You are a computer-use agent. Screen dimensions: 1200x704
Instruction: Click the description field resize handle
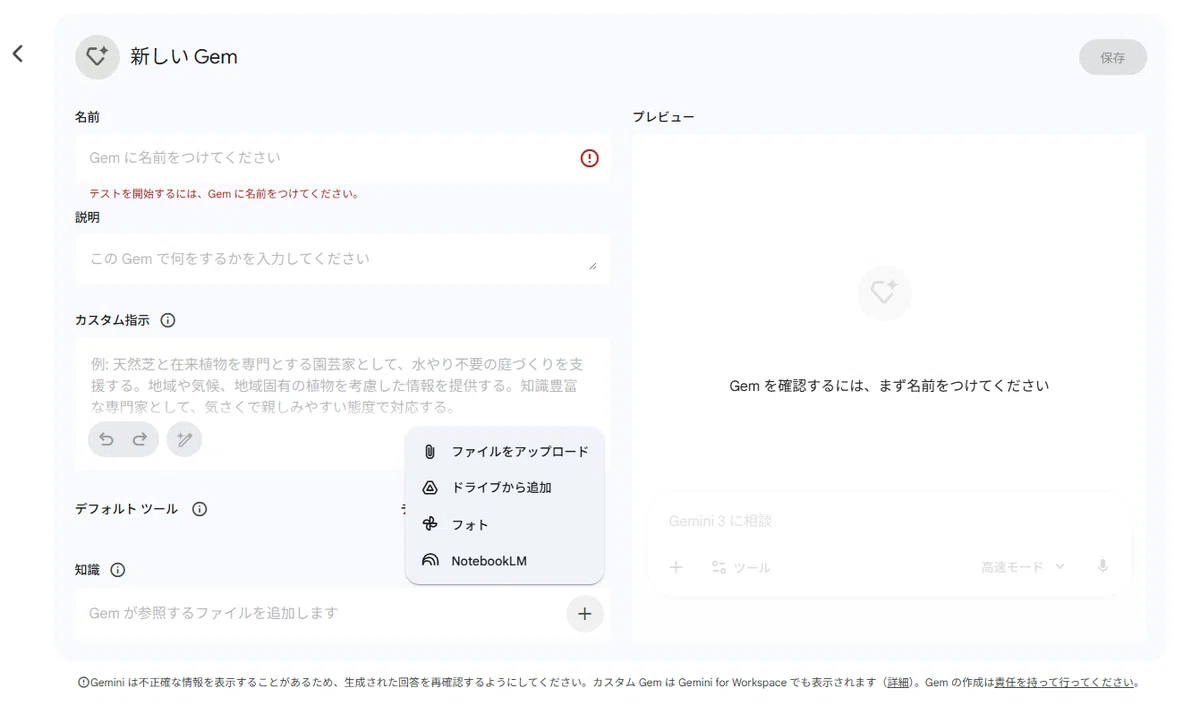click(592, 266)
